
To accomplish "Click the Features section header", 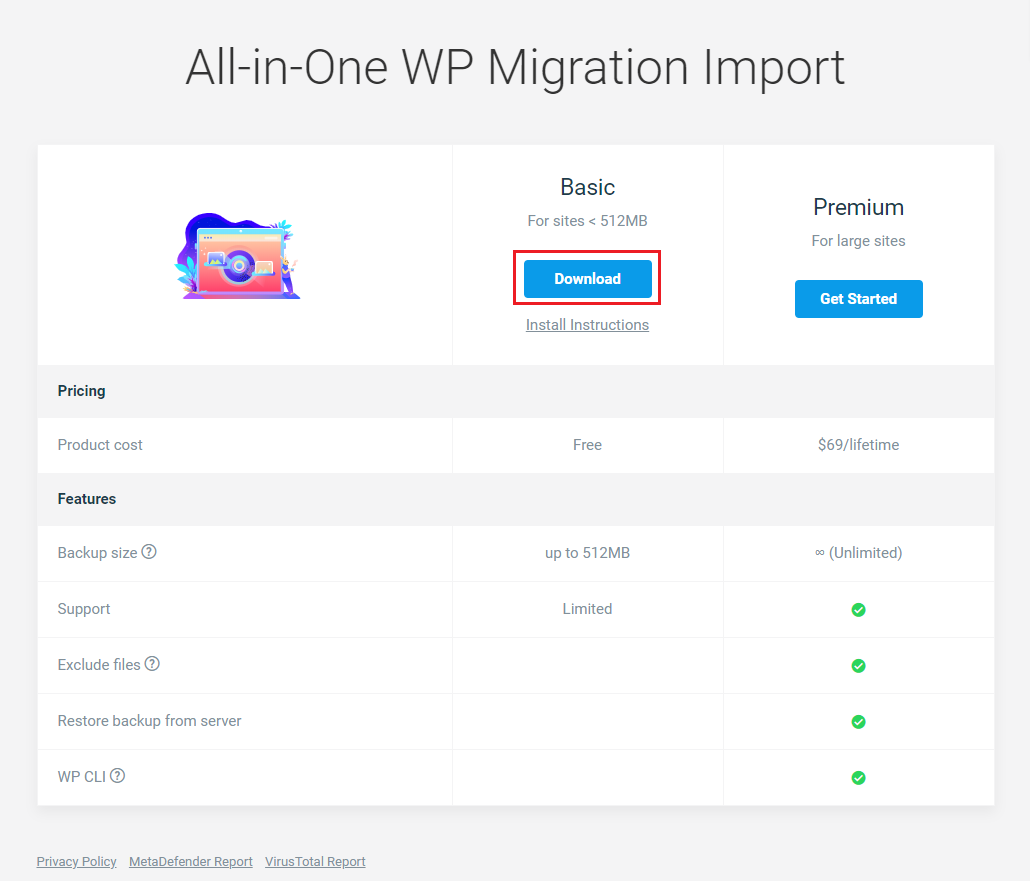I will pos(87,499).
